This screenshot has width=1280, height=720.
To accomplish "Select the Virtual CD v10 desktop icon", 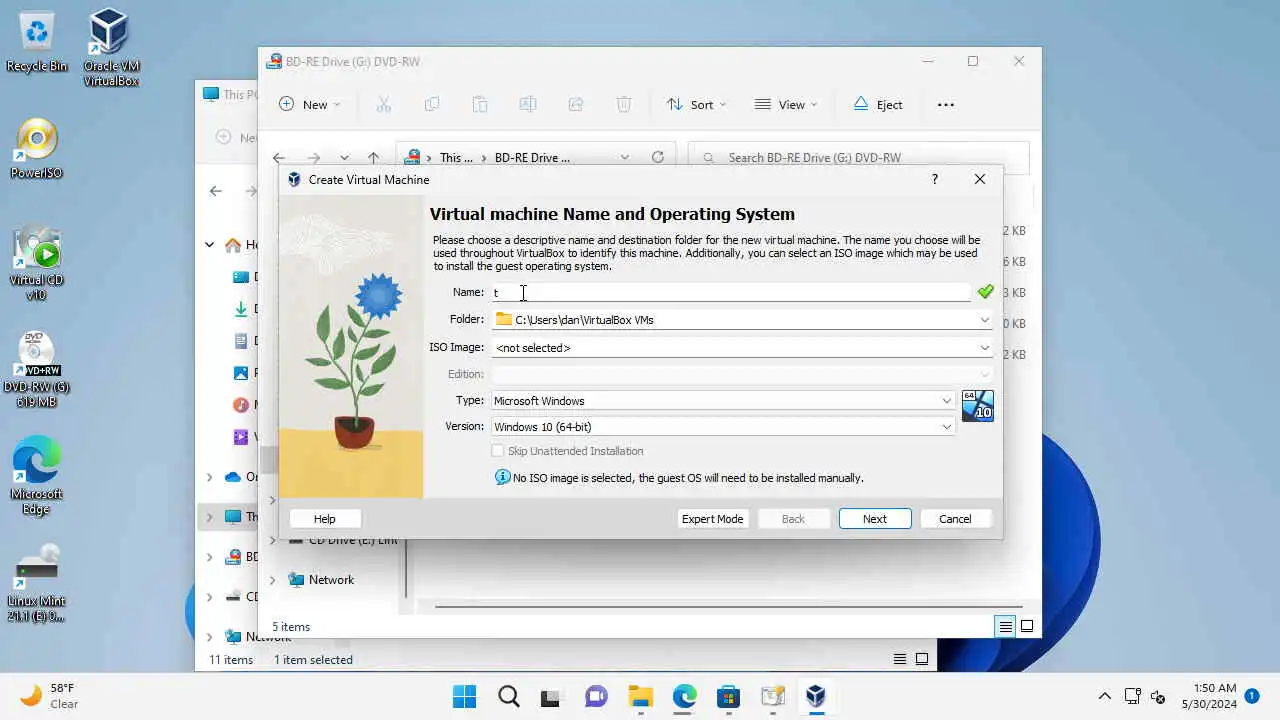I will [x=37, y=264].
